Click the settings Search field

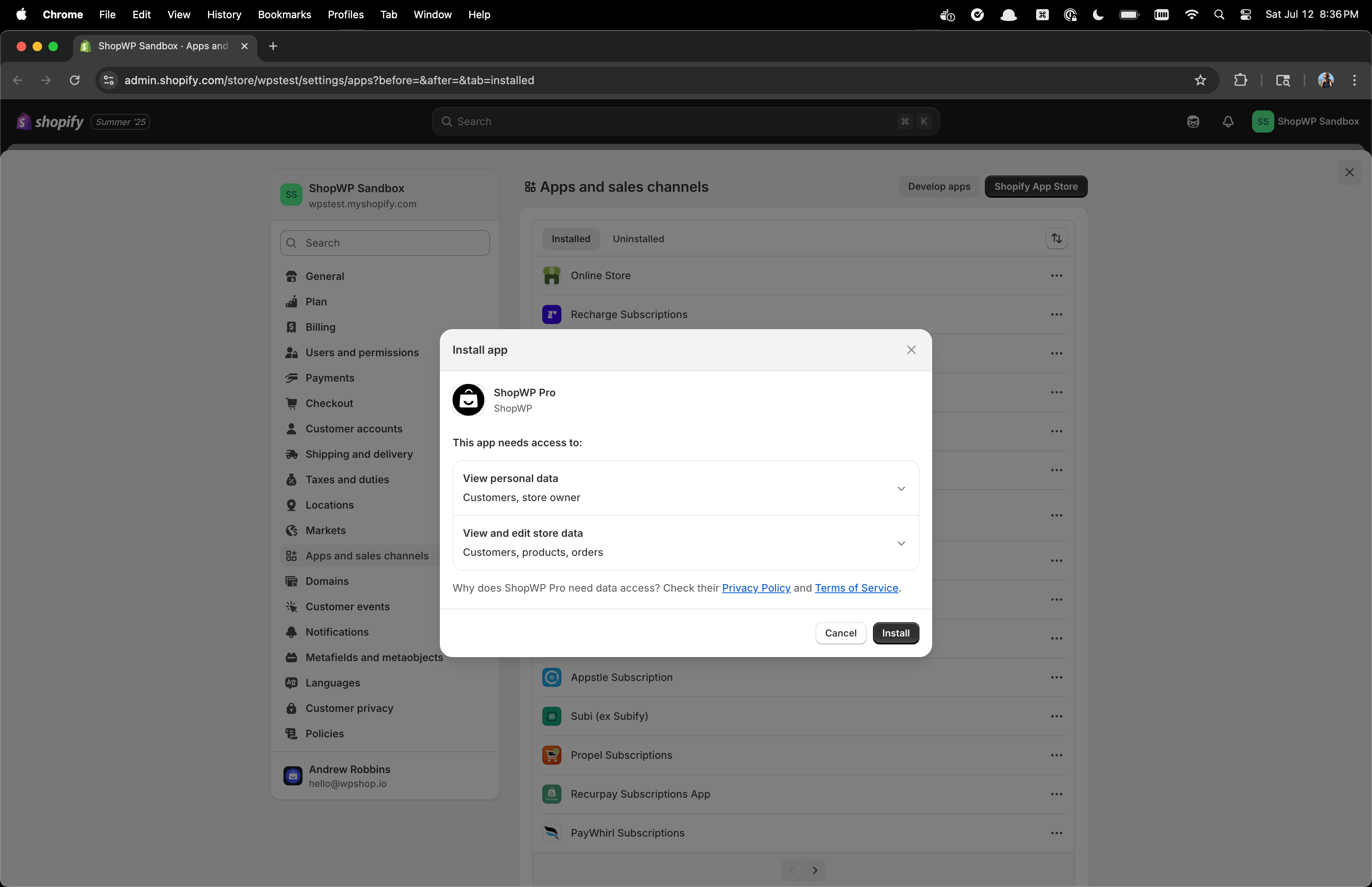(x=385, y=243)
